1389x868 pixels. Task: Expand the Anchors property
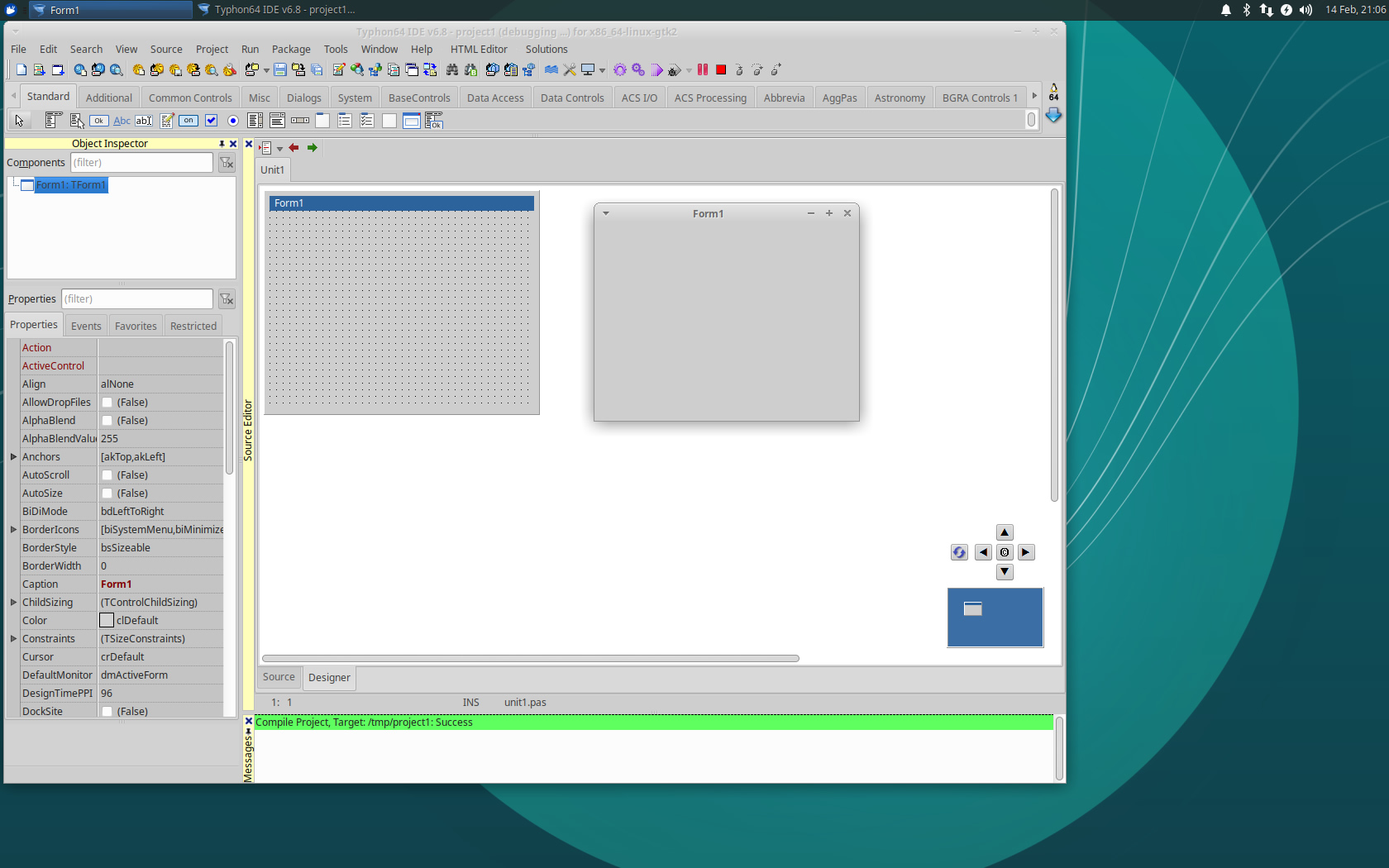tap(13, 457)
